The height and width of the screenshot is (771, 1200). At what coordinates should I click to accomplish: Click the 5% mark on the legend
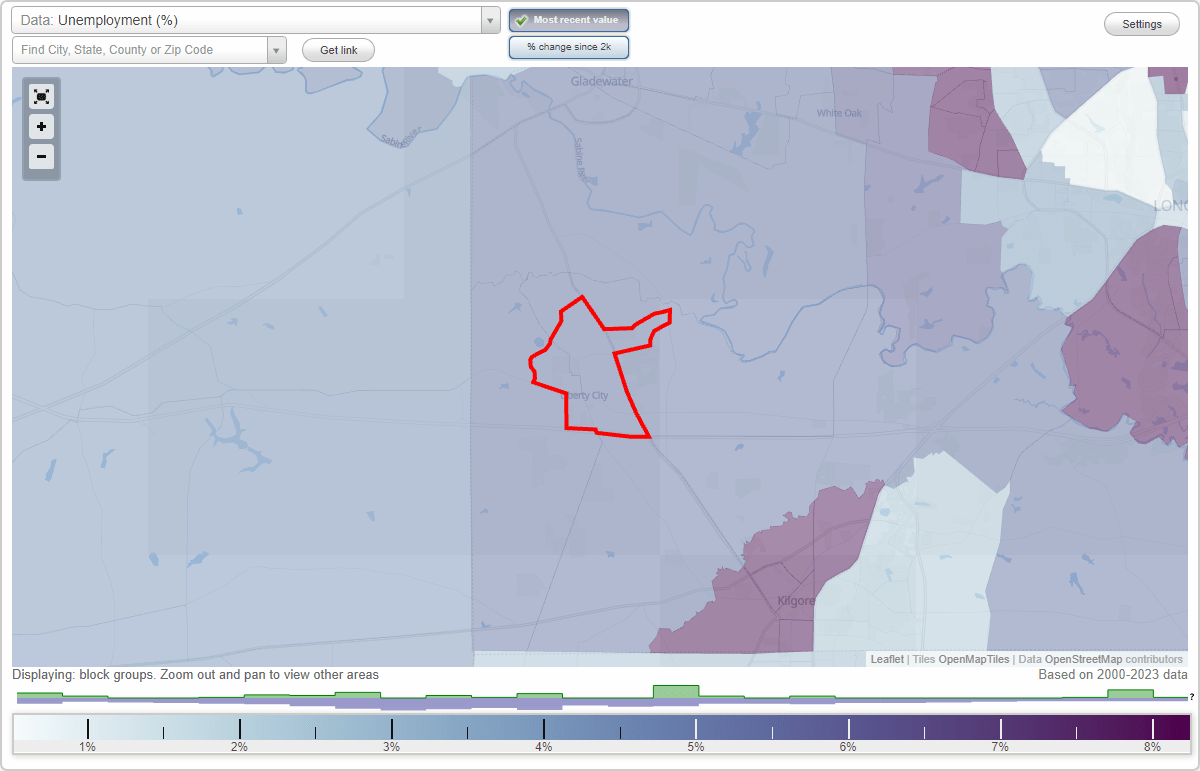pyautogui.click(x=696, y=747)
